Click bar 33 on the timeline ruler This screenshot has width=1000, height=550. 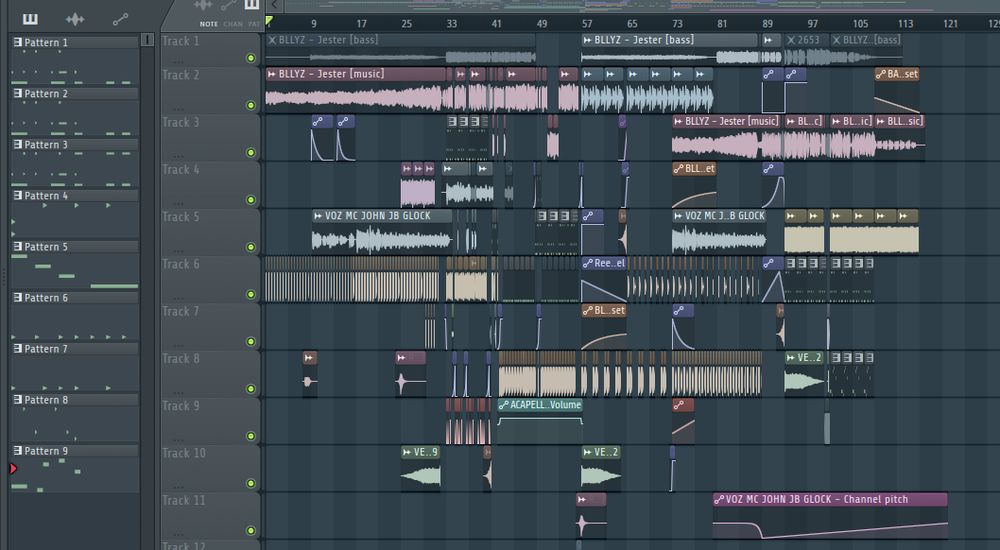[452, 24]
